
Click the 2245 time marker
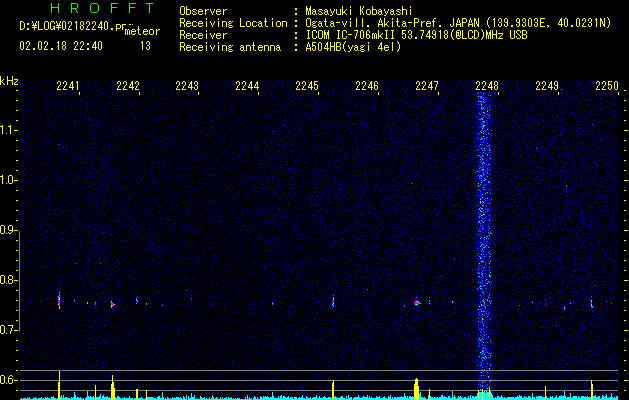click(x=307, y=86)
